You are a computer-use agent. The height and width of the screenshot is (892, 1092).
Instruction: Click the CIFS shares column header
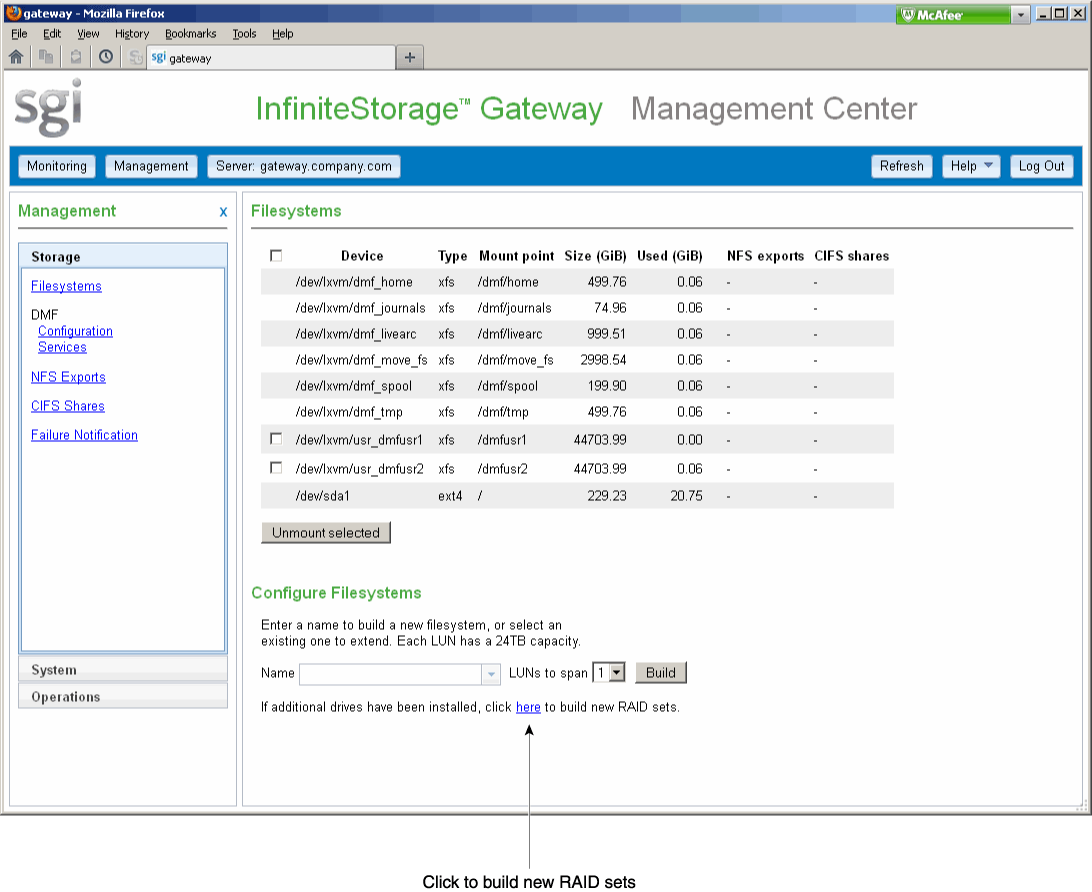pos(851,256)
